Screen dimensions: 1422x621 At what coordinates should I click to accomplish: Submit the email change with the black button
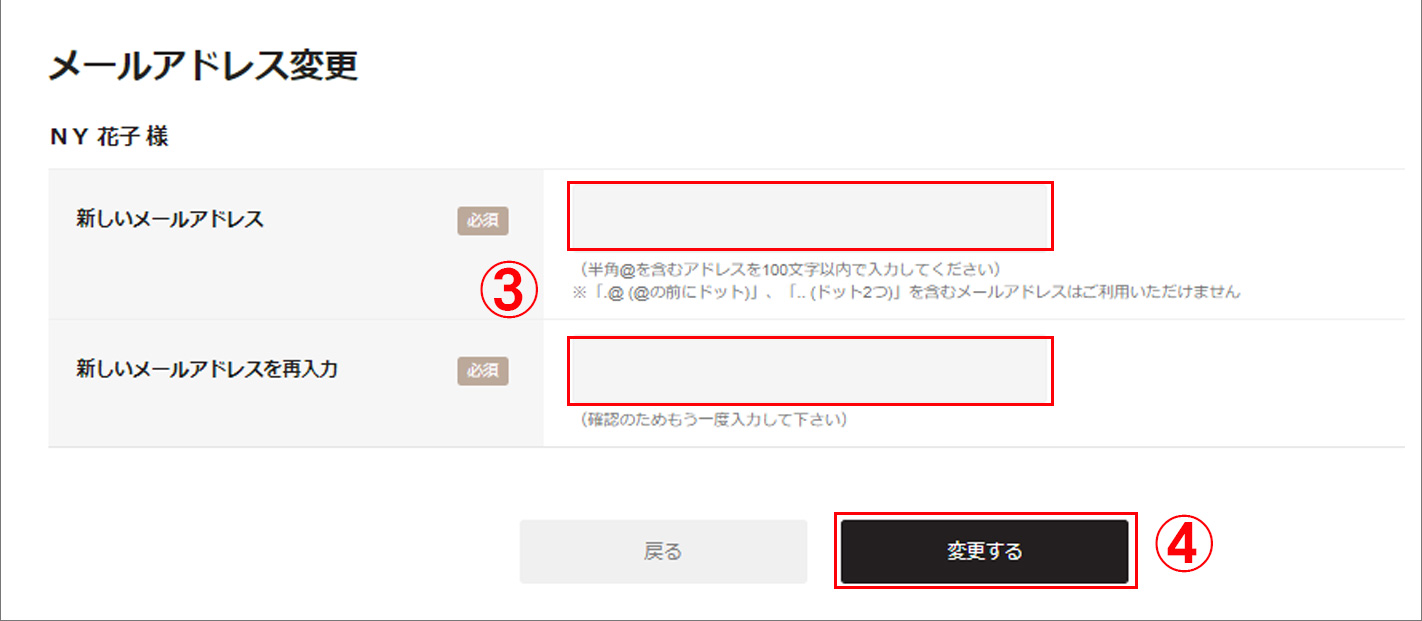pyautogui.click(x=984, y=551)
